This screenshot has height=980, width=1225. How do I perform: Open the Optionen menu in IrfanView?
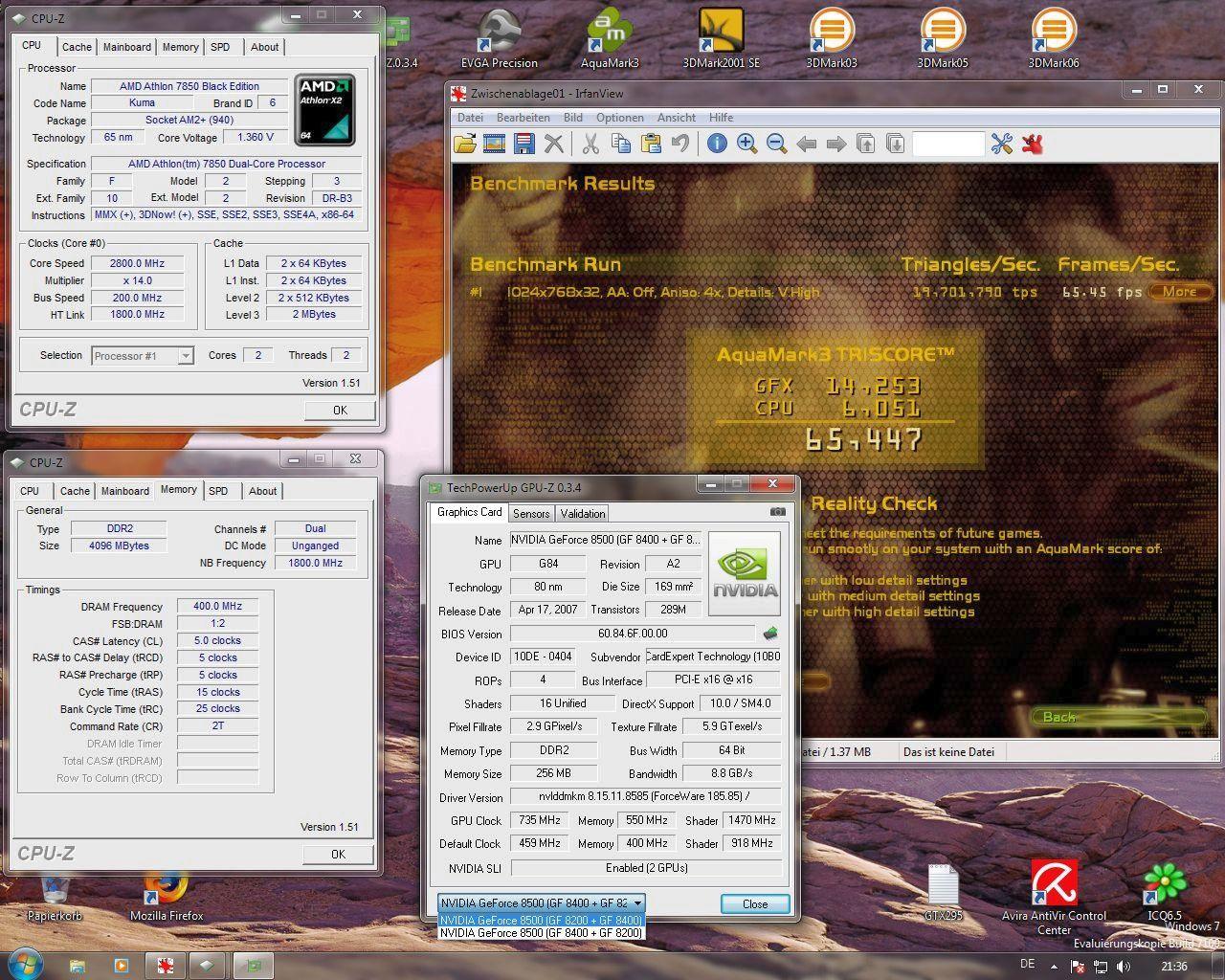pos(620,118)
